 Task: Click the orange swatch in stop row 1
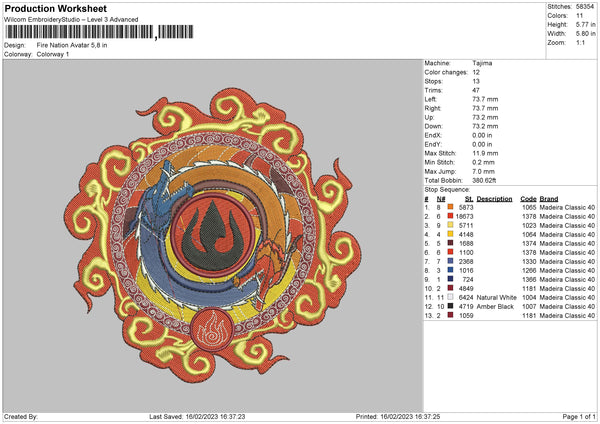[x=450, y=207]
